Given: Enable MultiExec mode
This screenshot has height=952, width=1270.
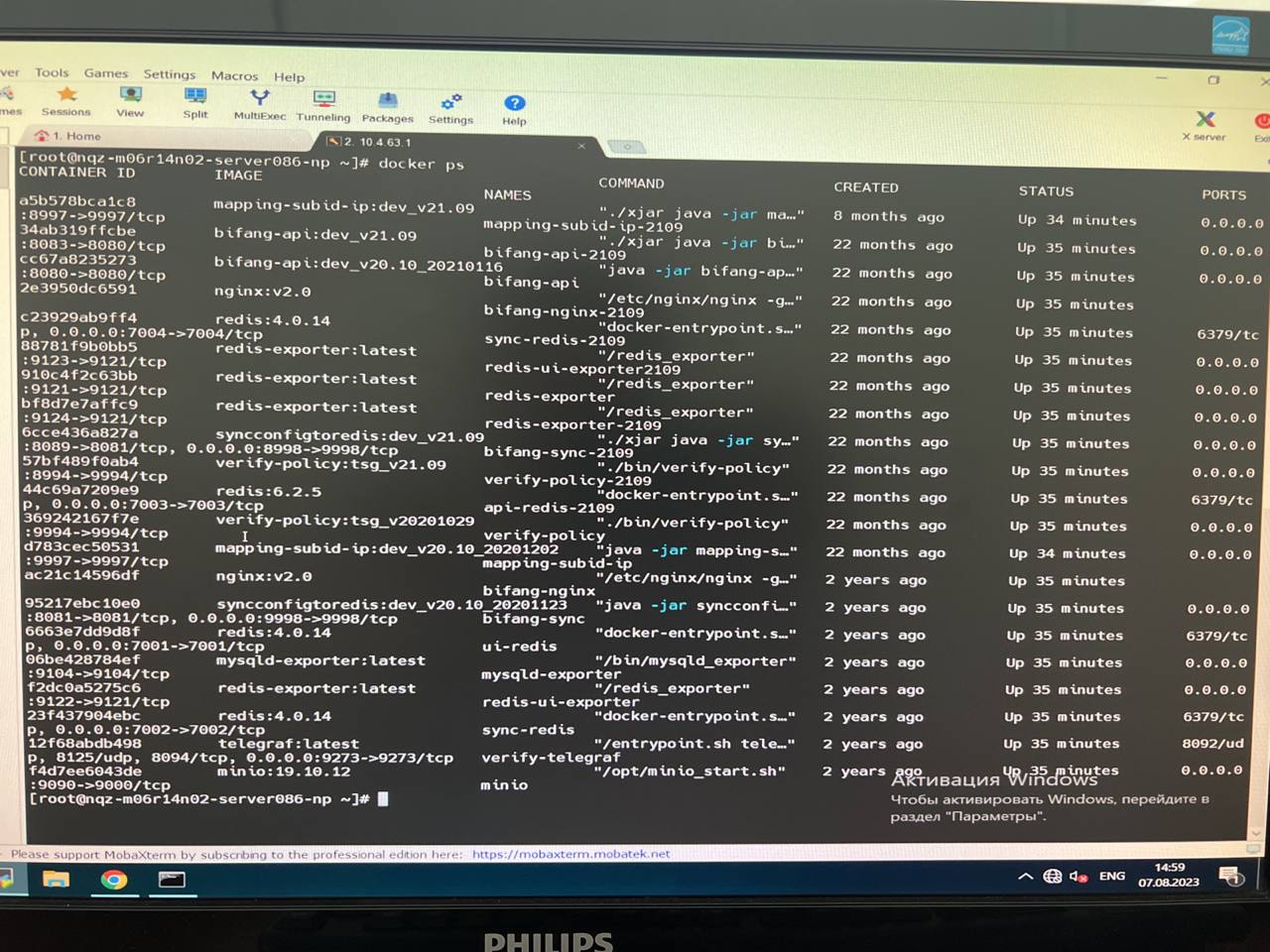Looking at the screenshot, I should (x=258, y=104).
